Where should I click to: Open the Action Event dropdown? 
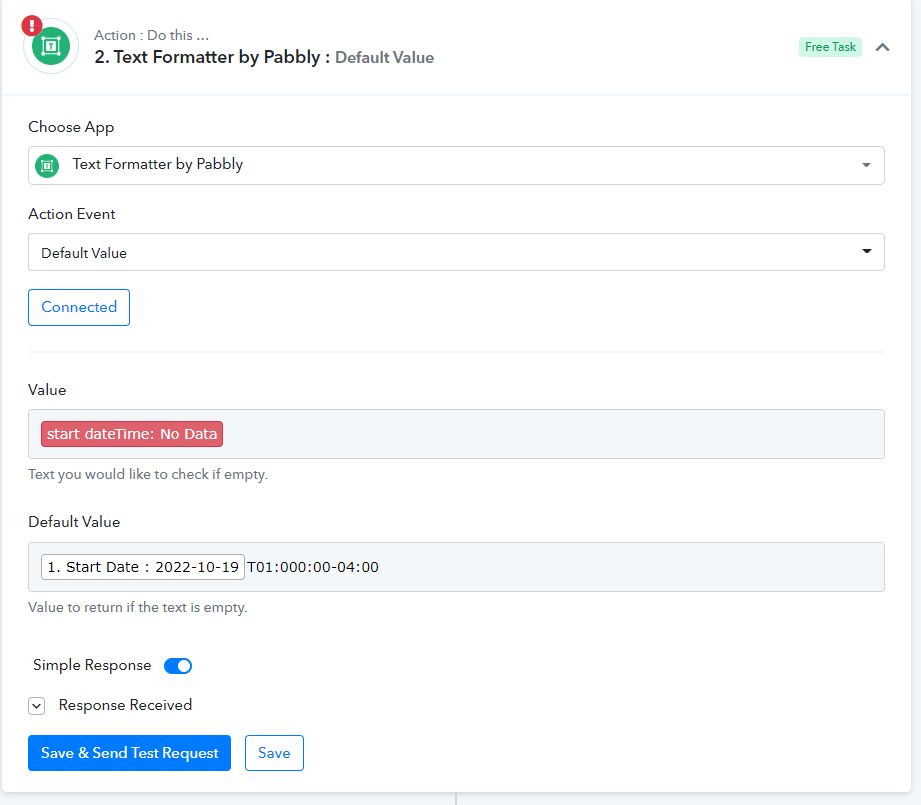pyautogui.click(x=456, y=252)
